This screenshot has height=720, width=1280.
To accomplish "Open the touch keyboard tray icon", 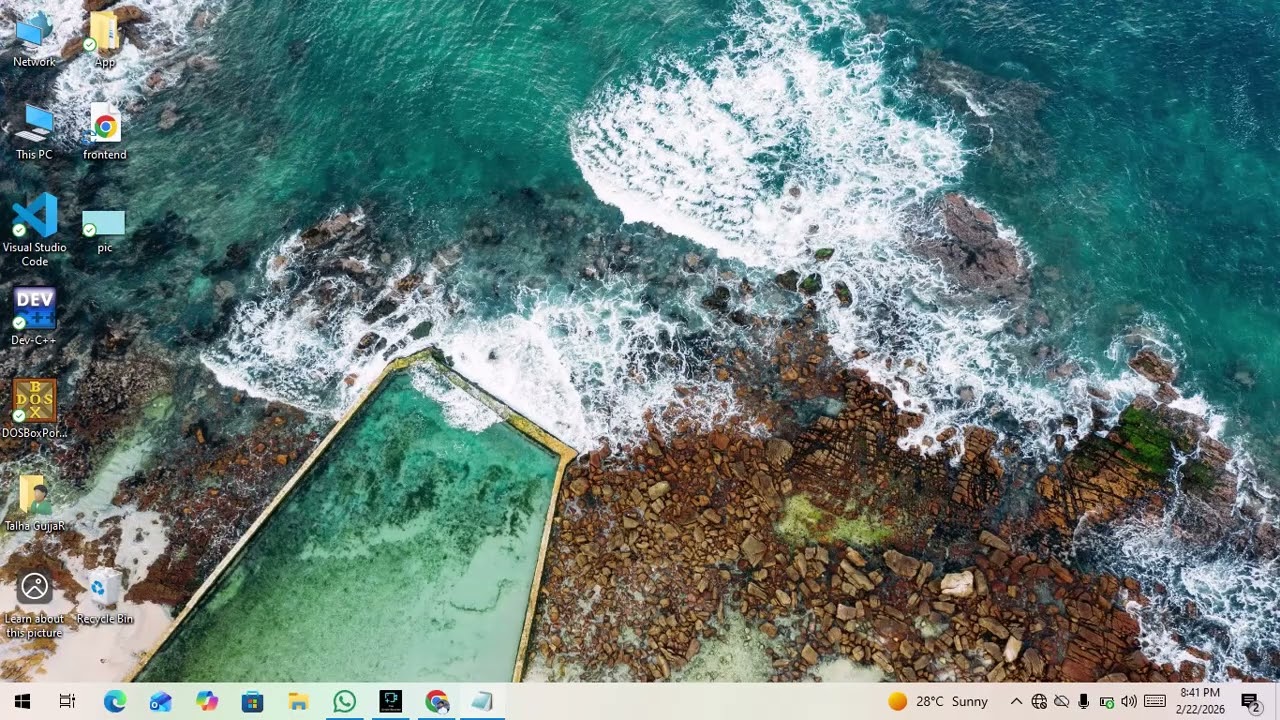I will (1155, 702).
